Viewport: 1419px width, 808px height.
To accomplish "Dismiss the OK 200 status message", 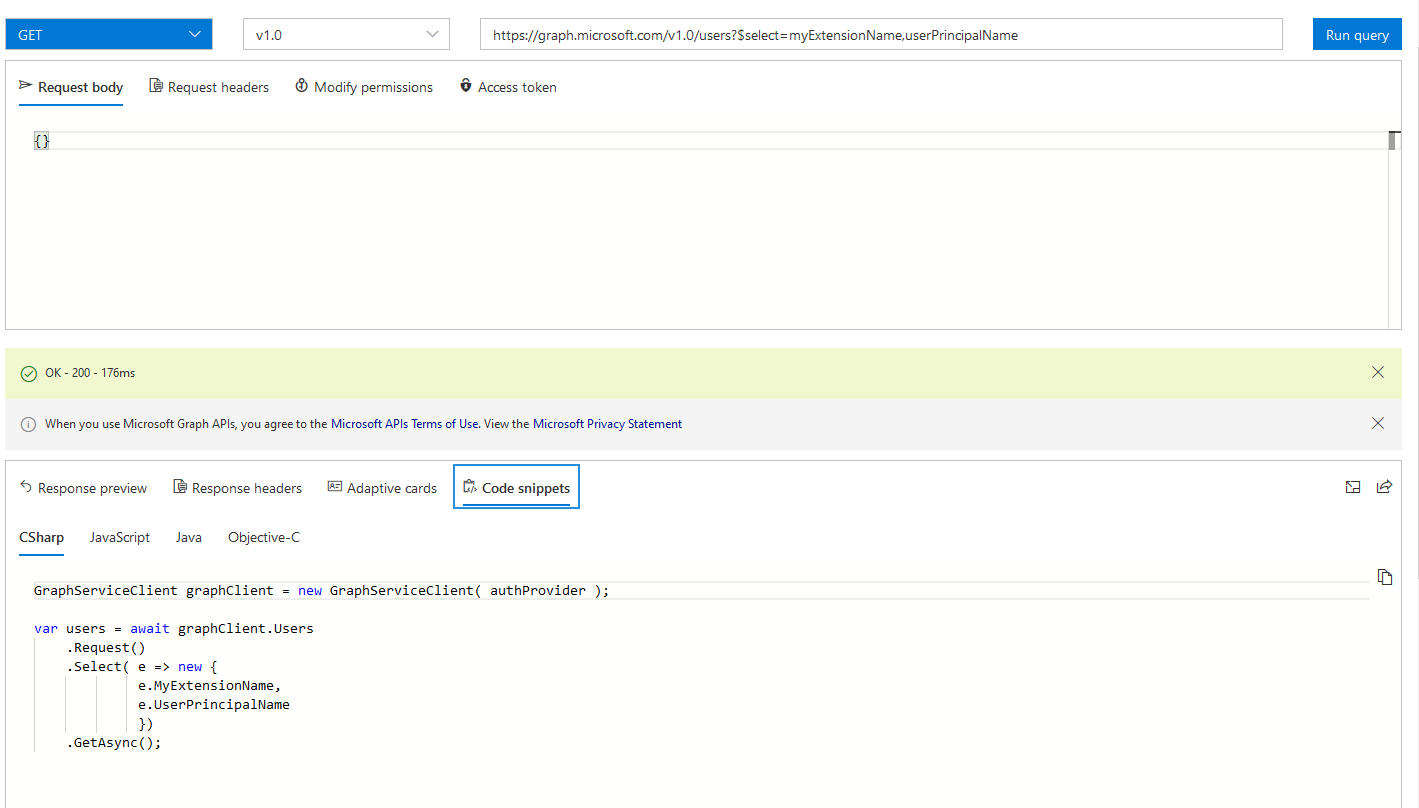I will pyautogui.click(x=1378, y=371).
